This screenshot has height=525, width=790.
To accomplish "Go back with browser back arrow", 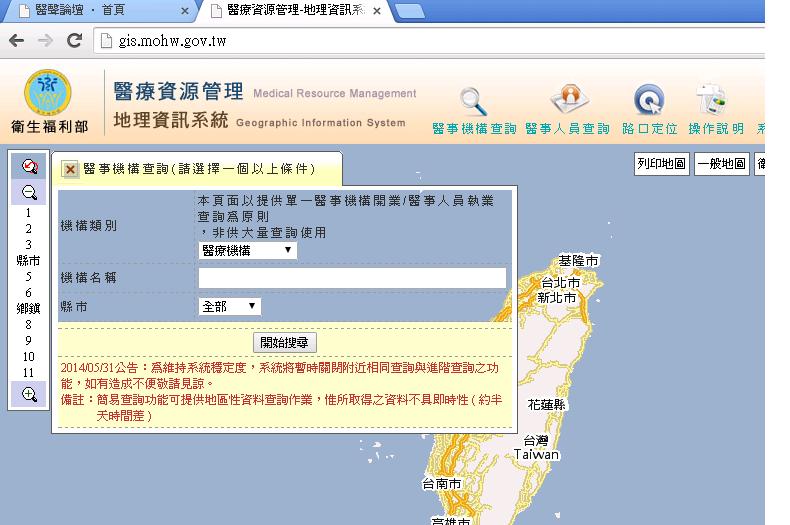I will (x=16, y=41).
